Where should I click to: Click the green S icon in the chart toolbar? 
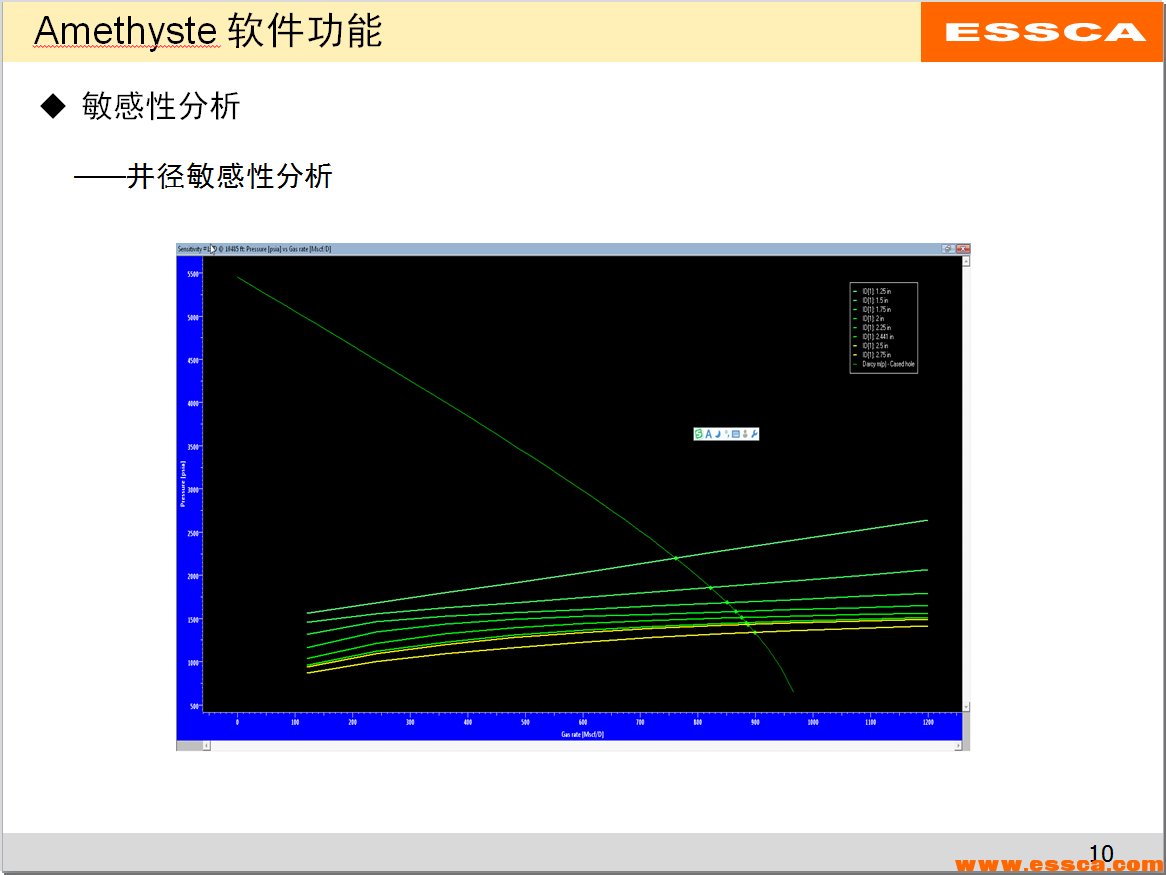(x=698, y=433)
